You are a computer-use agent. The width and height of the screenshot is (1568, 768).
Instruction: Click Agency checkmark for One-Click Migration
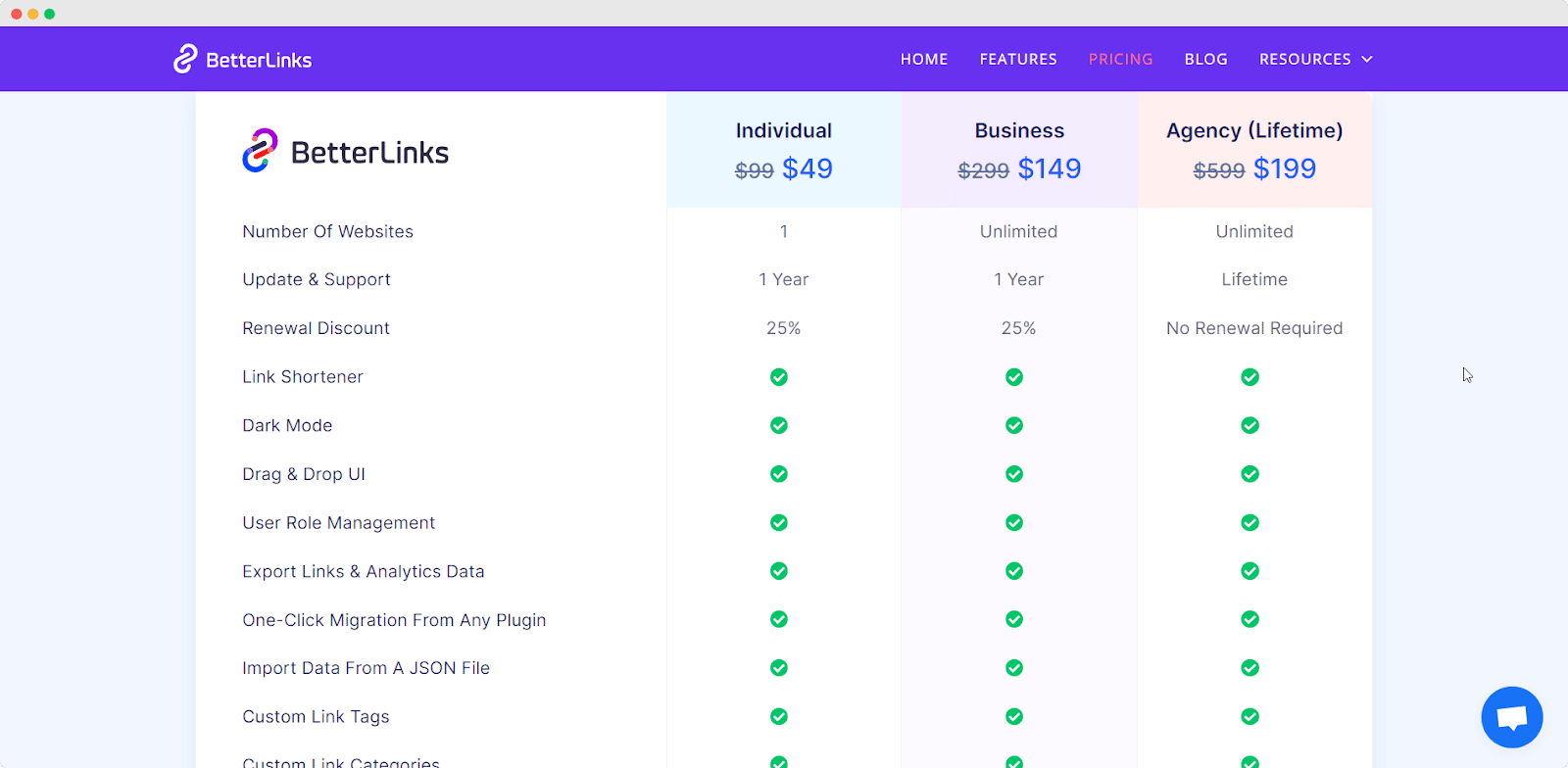click(1250, 619)
